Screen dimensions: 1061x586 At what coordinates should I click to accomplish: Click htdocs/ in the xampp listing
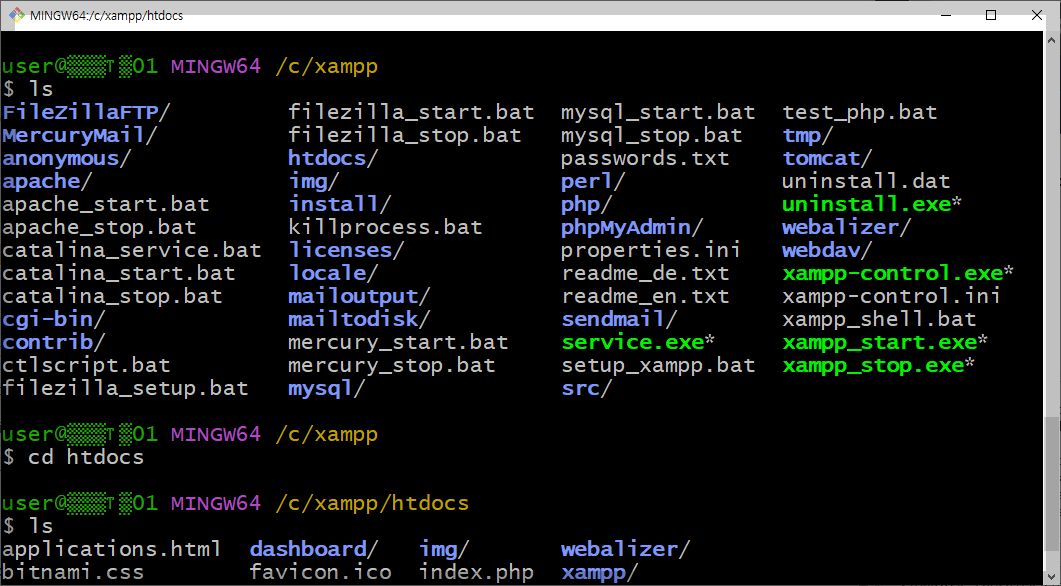click(x=333, y=158)
